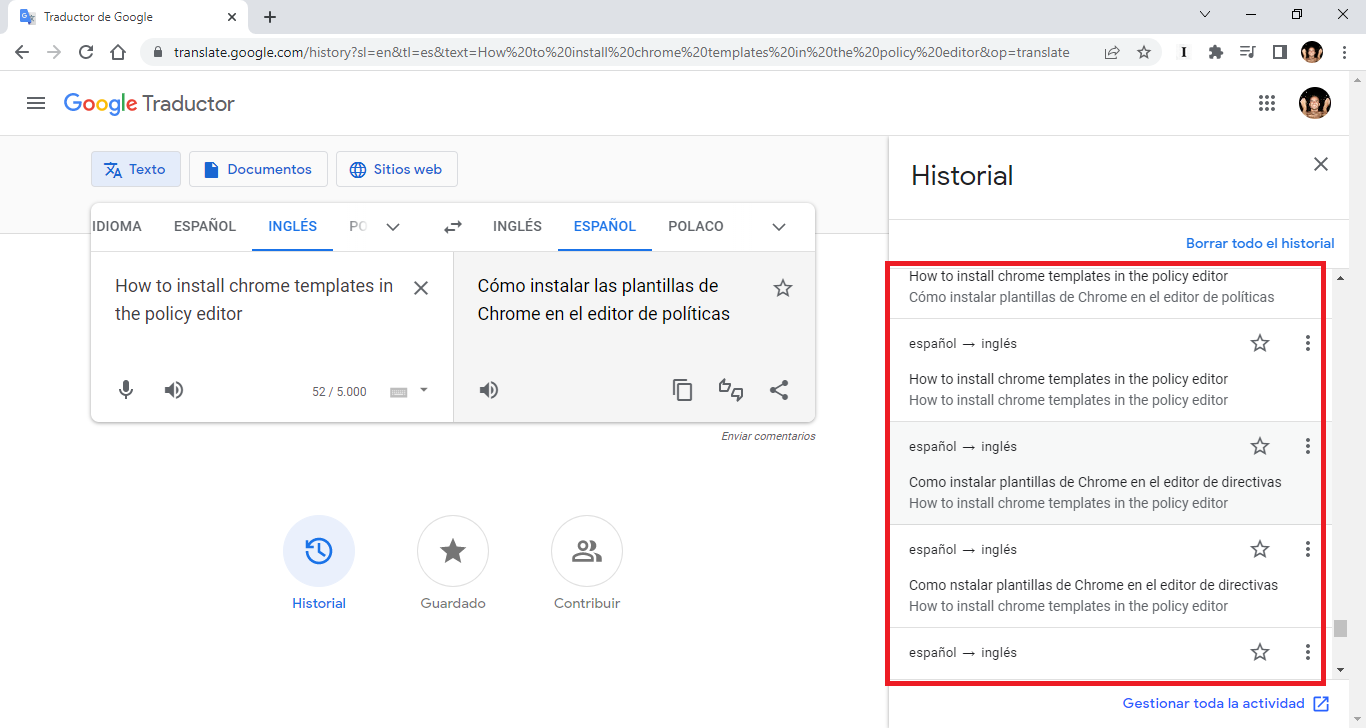The image size is (1366, 728).
Task: Click the history panel scrollbar thumb
Action: (1340, 628)
